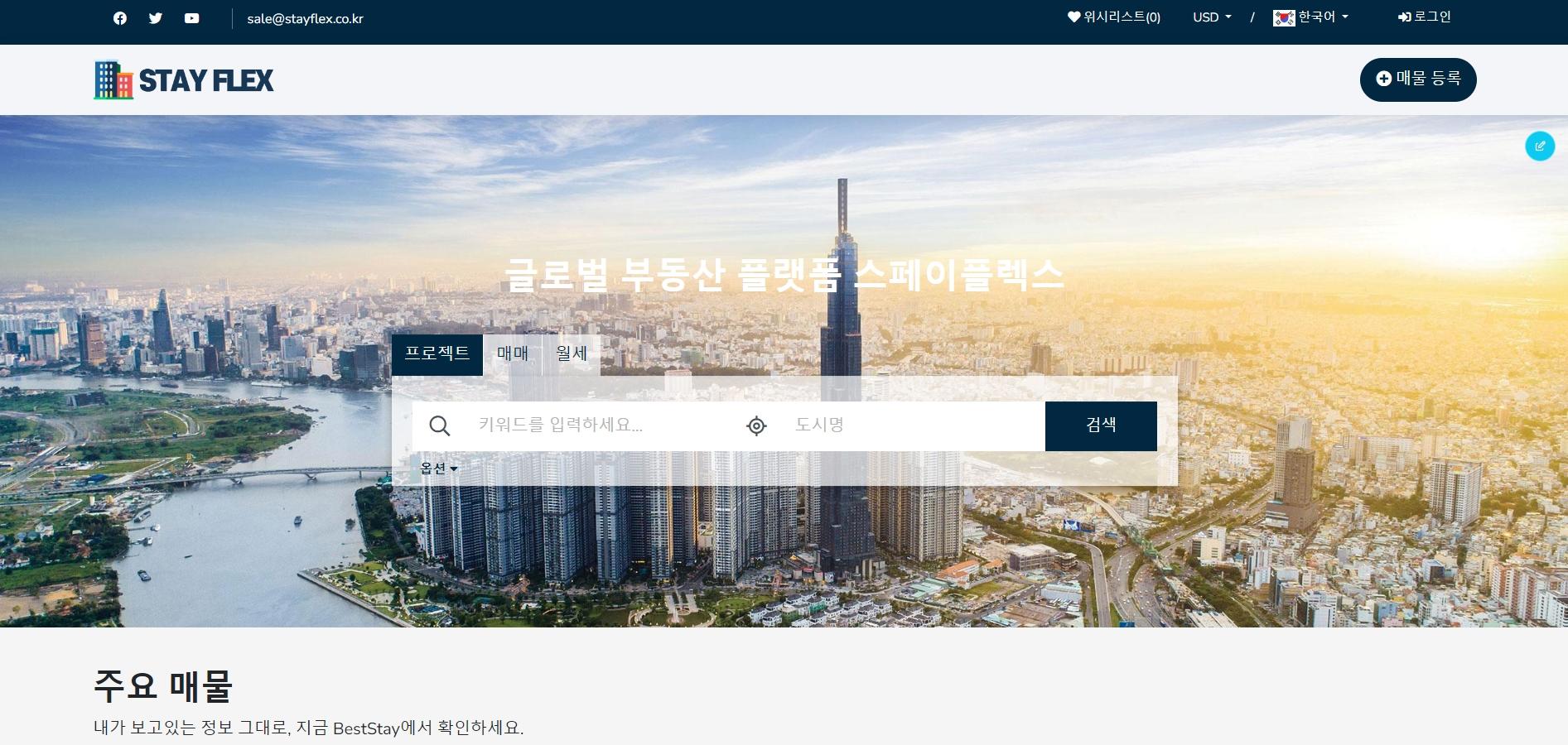The image size is (1568, 745).
Task: Open the 한국어 language dropdown
Action: click(x=1318, y=17)
